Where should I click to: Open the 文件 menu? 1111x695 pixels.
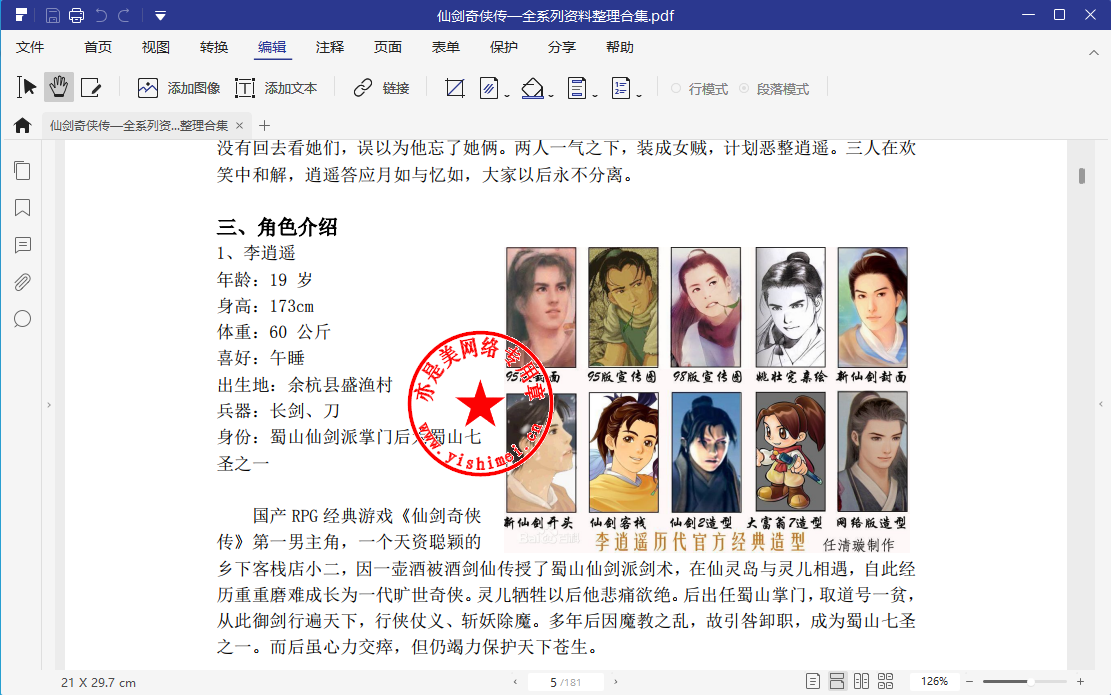(x=30, y=47)
